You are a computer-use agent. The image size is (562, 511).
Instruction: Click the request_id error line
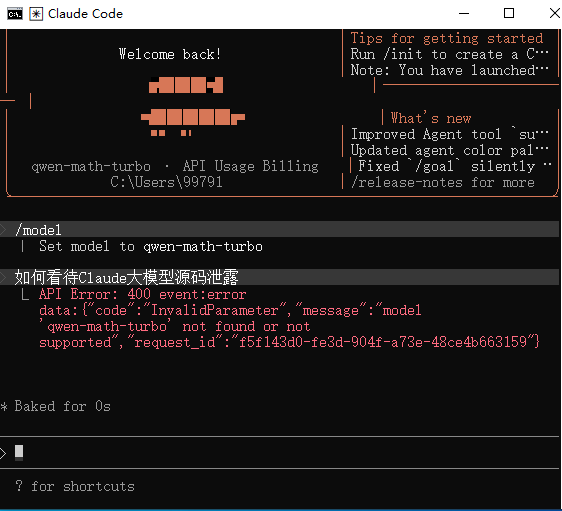click(289, 343)
